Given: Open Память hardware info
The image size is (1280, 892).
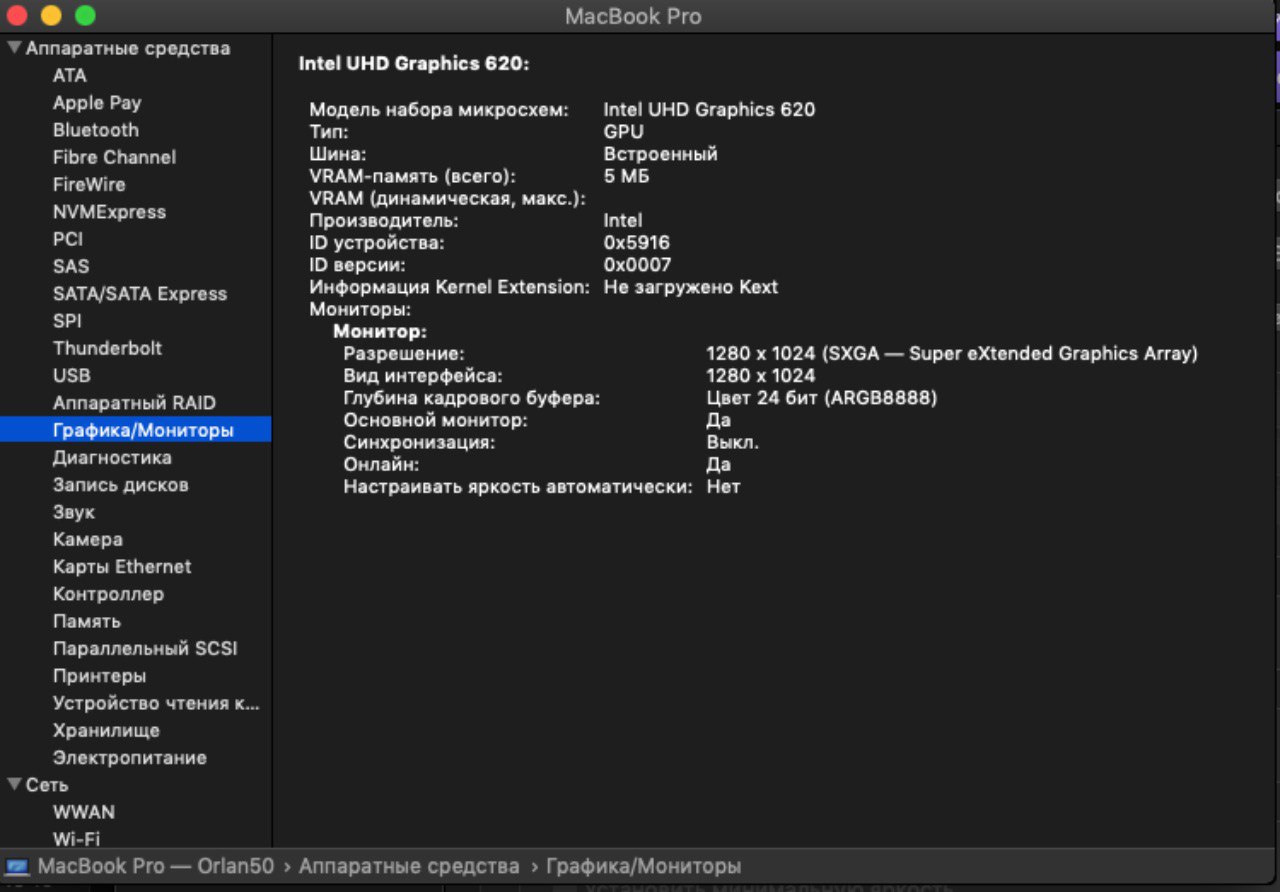Looking at the screenshot, I should (x=87, y=622).
